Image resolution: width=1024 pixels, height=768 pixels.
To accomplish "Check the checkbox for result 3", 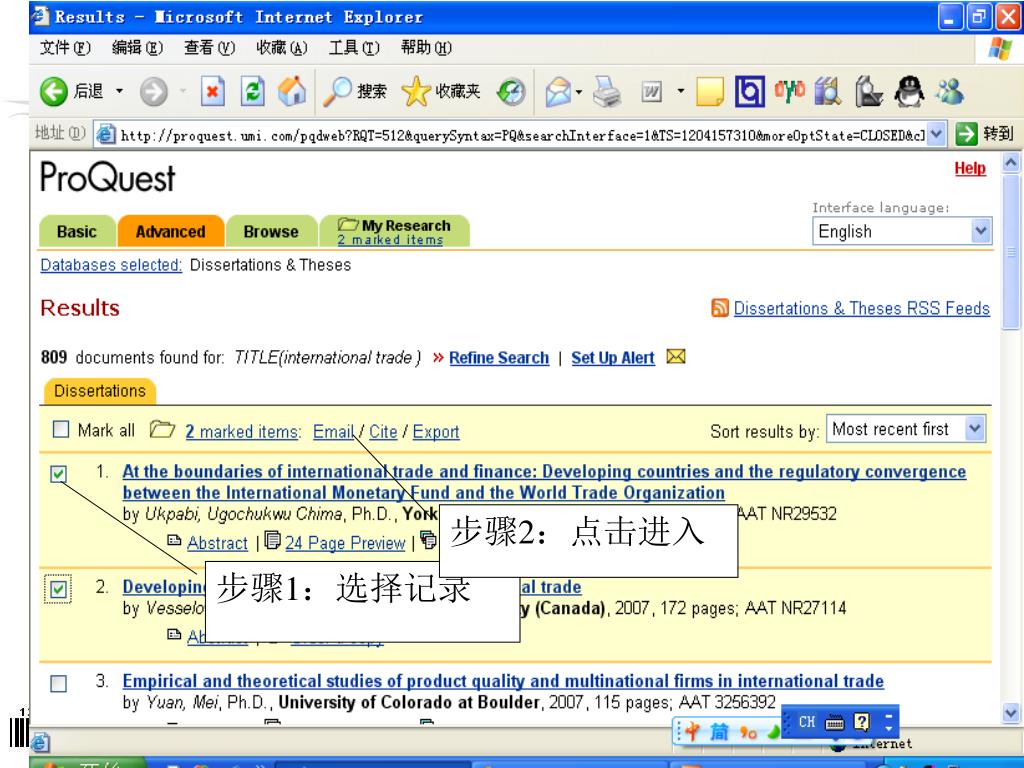I will click(58, 684).
